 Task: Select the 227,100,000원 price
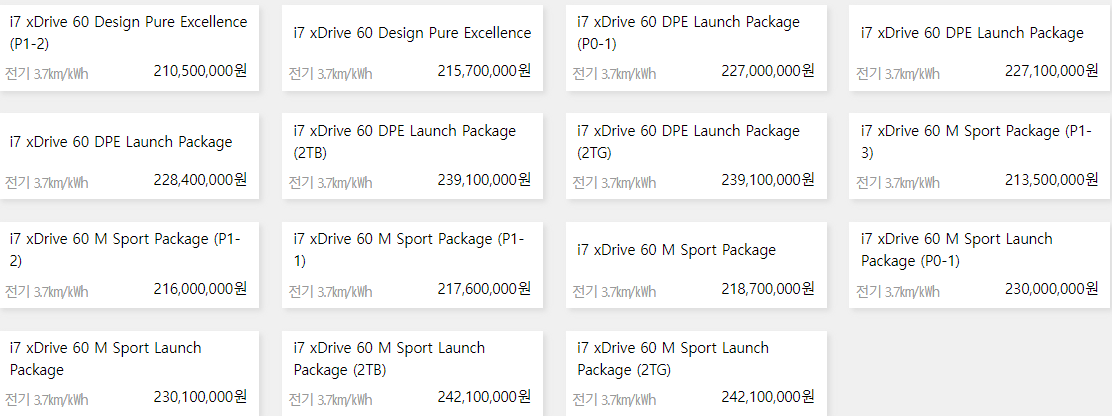tap(1052, 71)
